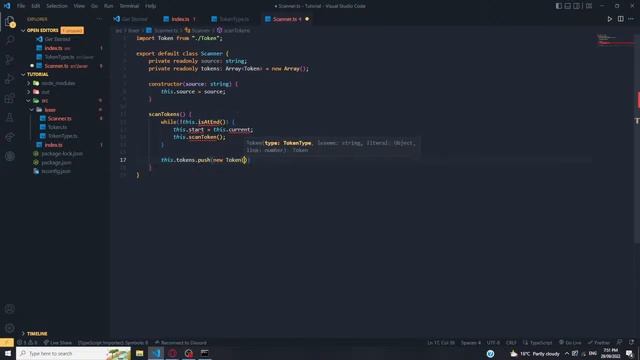640x360 pixels.
Task: Click Prettier status bar item
Action: (x=598, y=342)
